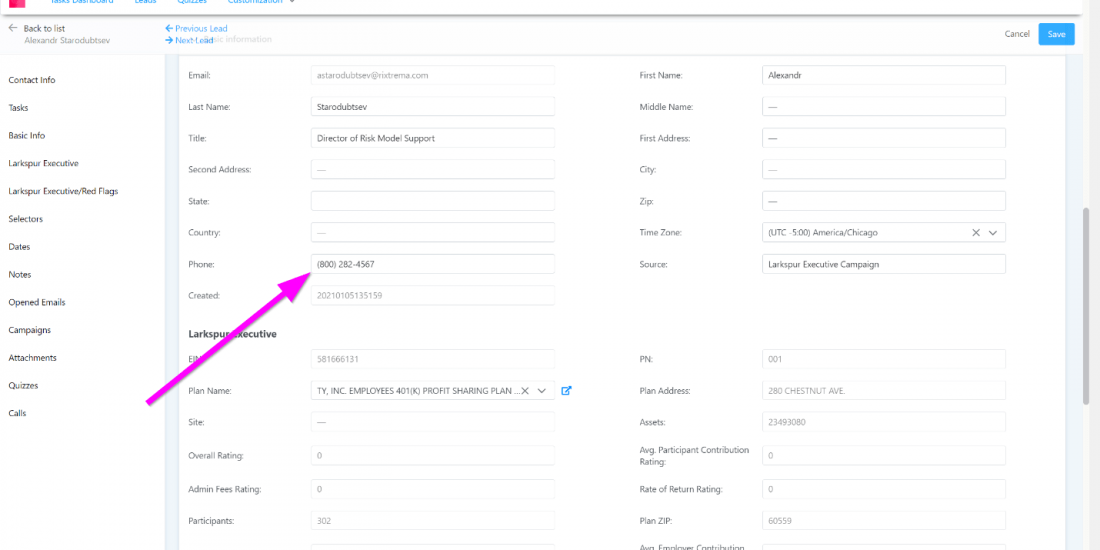Click the pink app logo at top left
This screenshot has width=1100, height=550.
pos(17,3)
